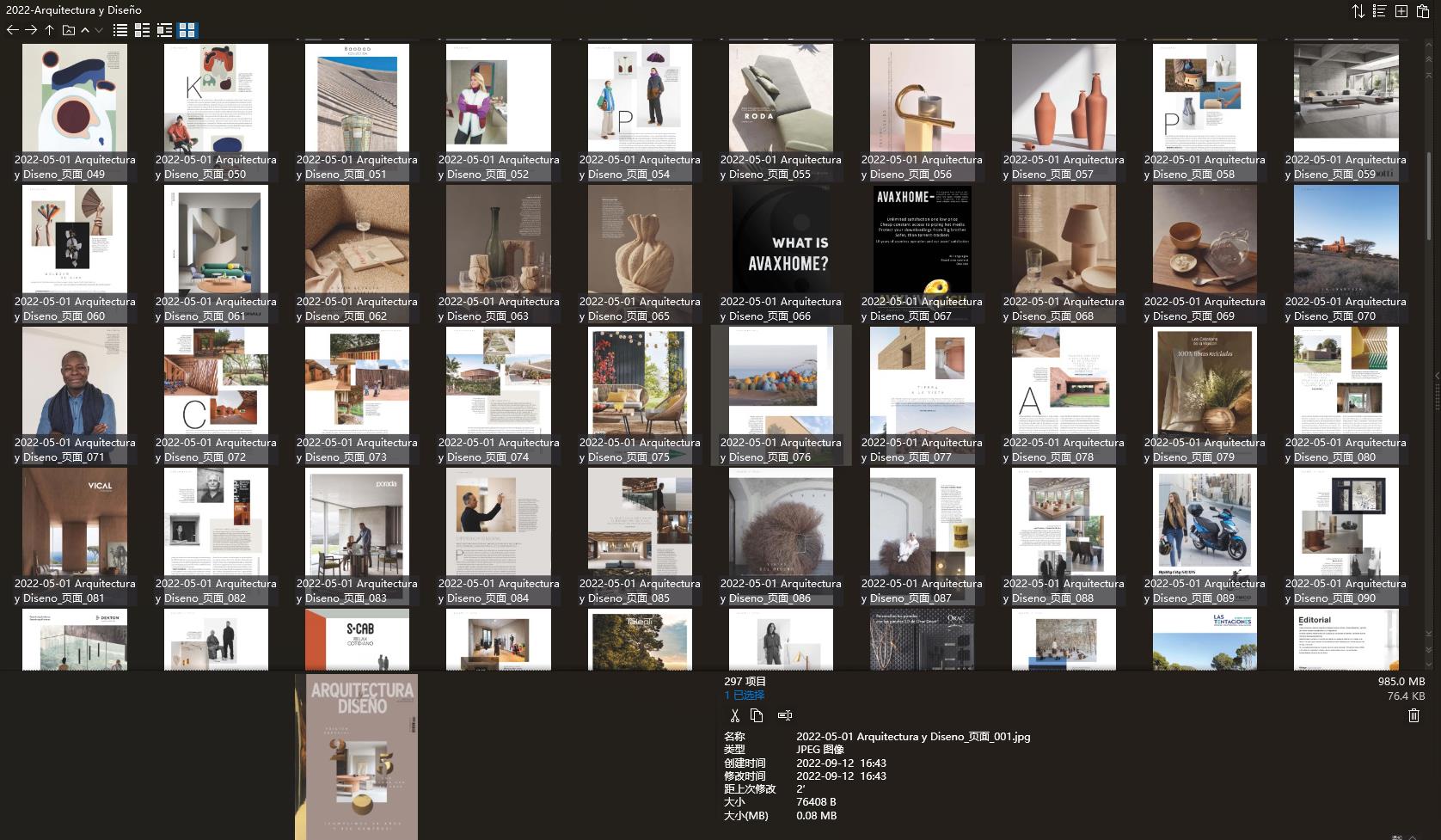Paste from clipboard using top-right icon
Screen dimensions: 1441x840
pos(1424,11)
